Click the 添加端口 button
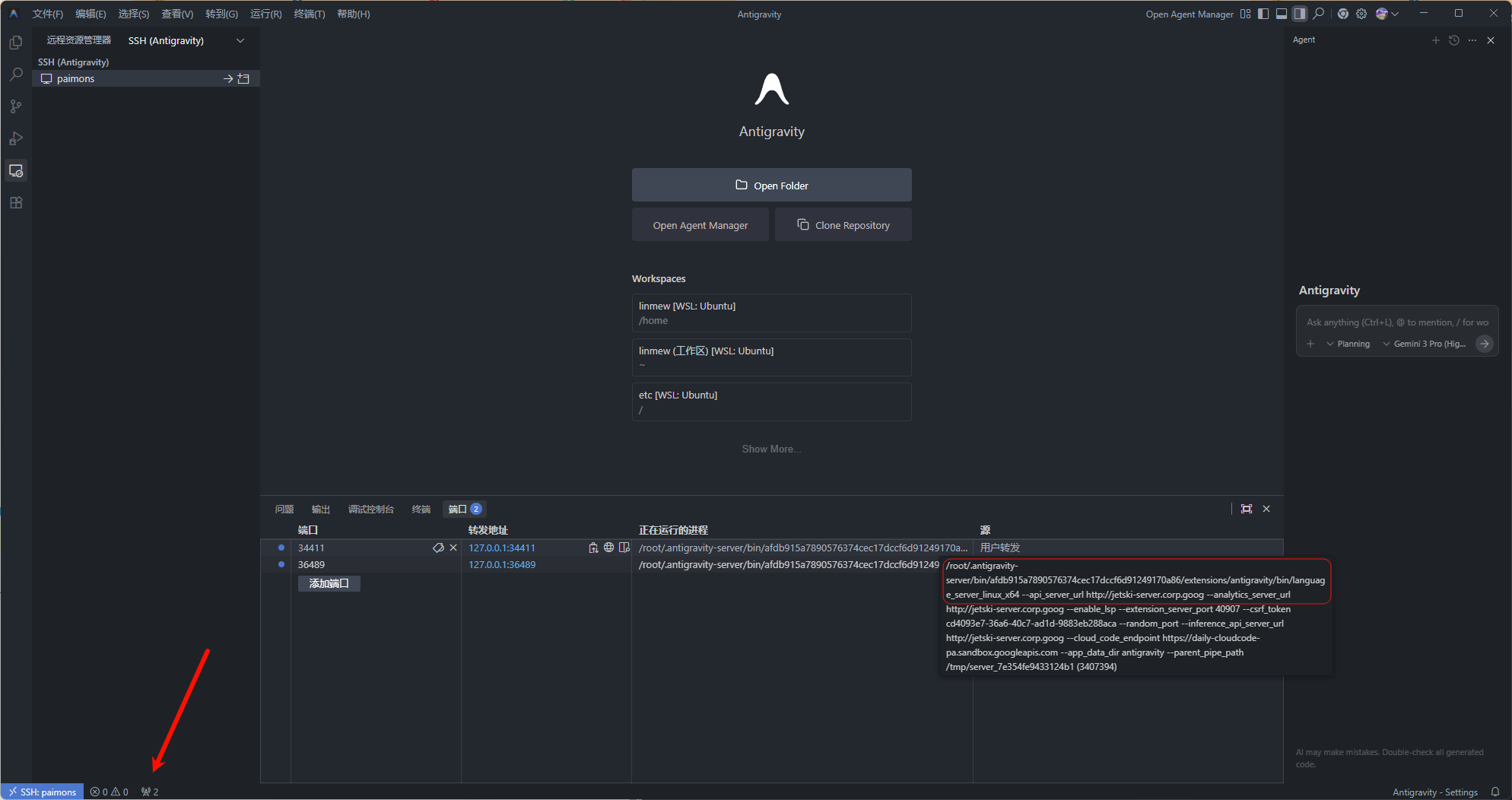The height and width of the screenshot is (800, 1512). (x=329, y=583)
